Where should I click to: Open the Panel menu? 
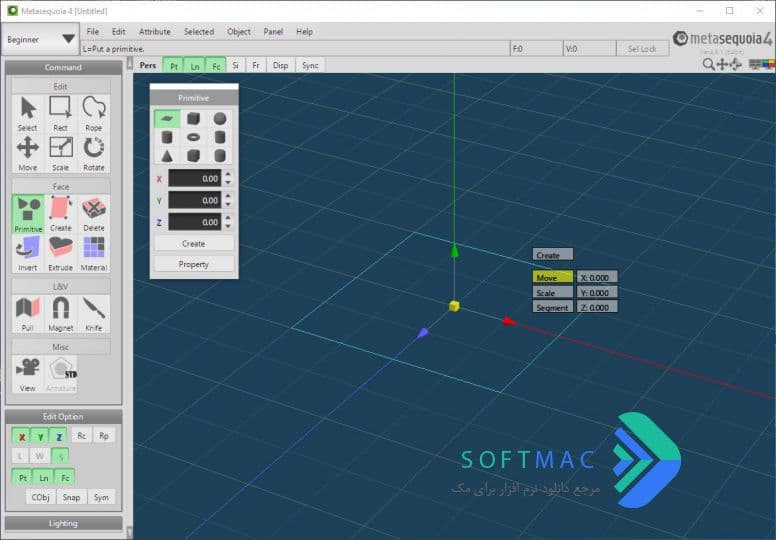point(273,32)
